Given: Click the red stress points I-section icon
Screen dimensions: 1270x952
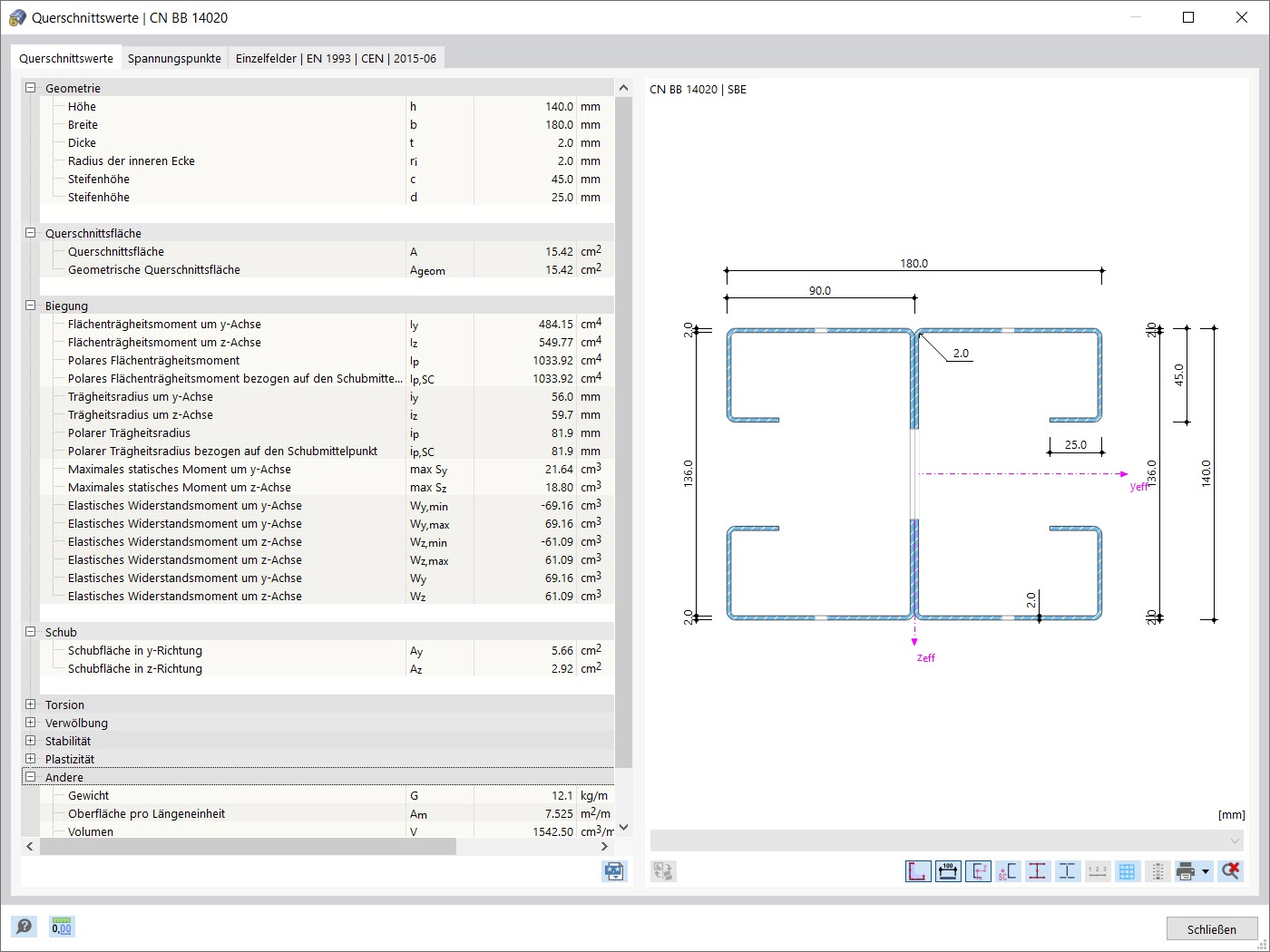Looking at the screenshot, I should 1038,871.
